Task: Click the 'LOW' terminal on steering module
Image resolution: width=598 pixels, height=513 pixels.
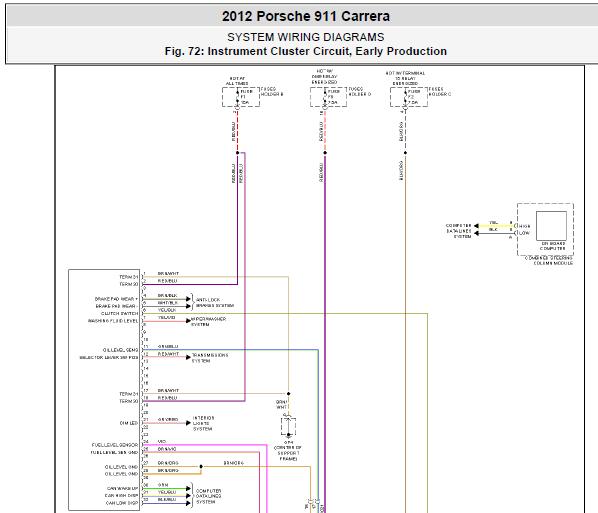Action: coord(524,233)
